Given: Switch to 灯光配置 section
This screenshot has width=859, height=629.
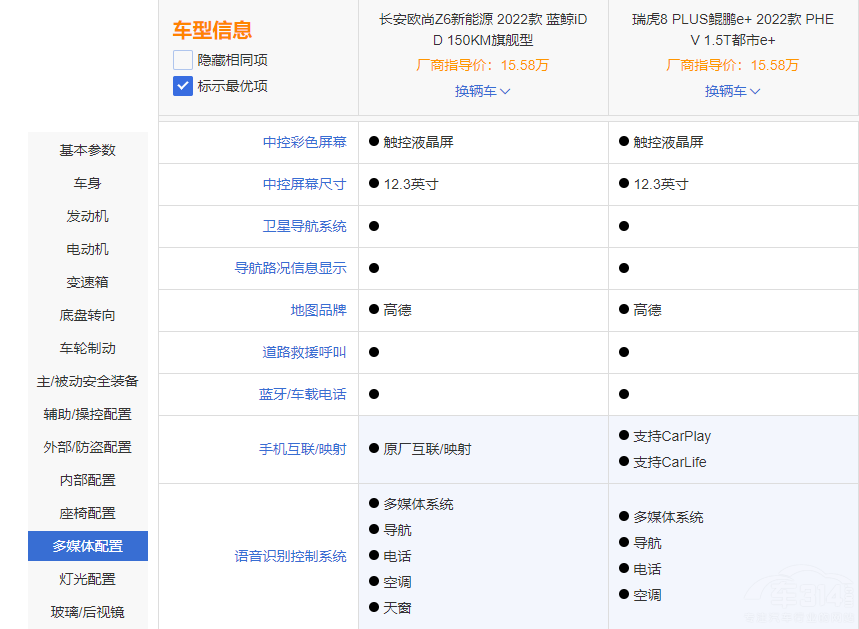Looking at the screenshot, I should click(88, 579).
